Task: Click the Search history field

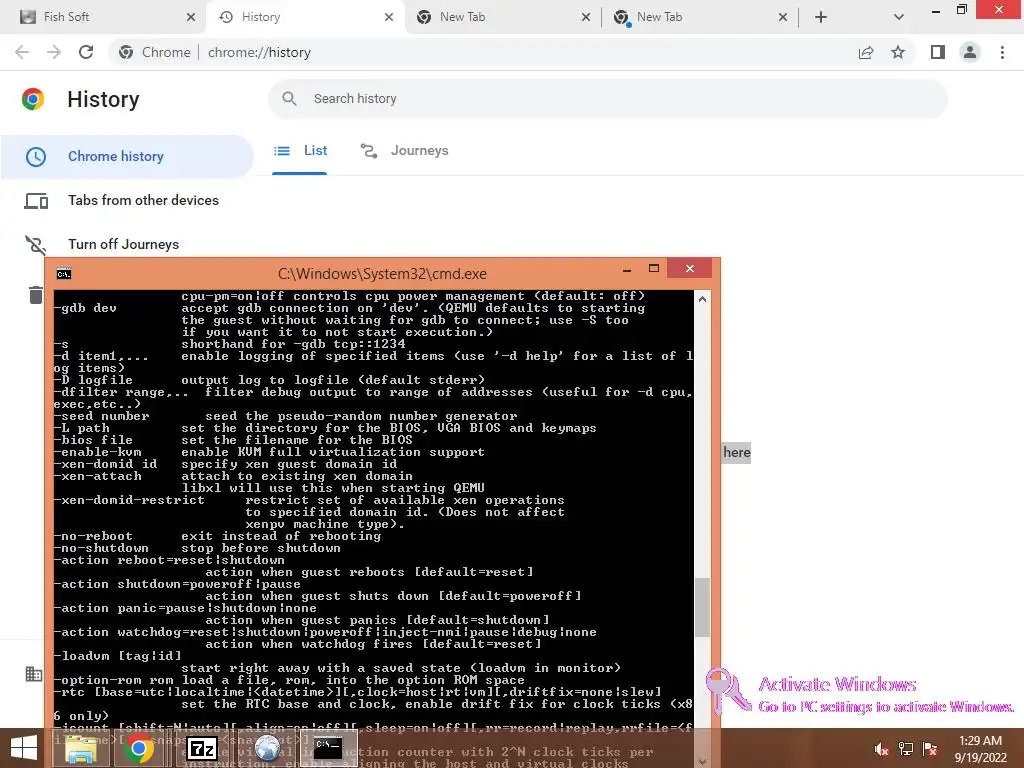Action: (607, 99)
